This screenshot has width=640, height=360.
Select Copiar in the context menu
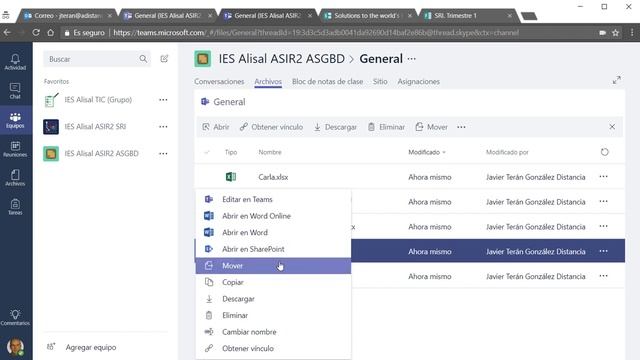pyautogui.click(x=273, y=282)
